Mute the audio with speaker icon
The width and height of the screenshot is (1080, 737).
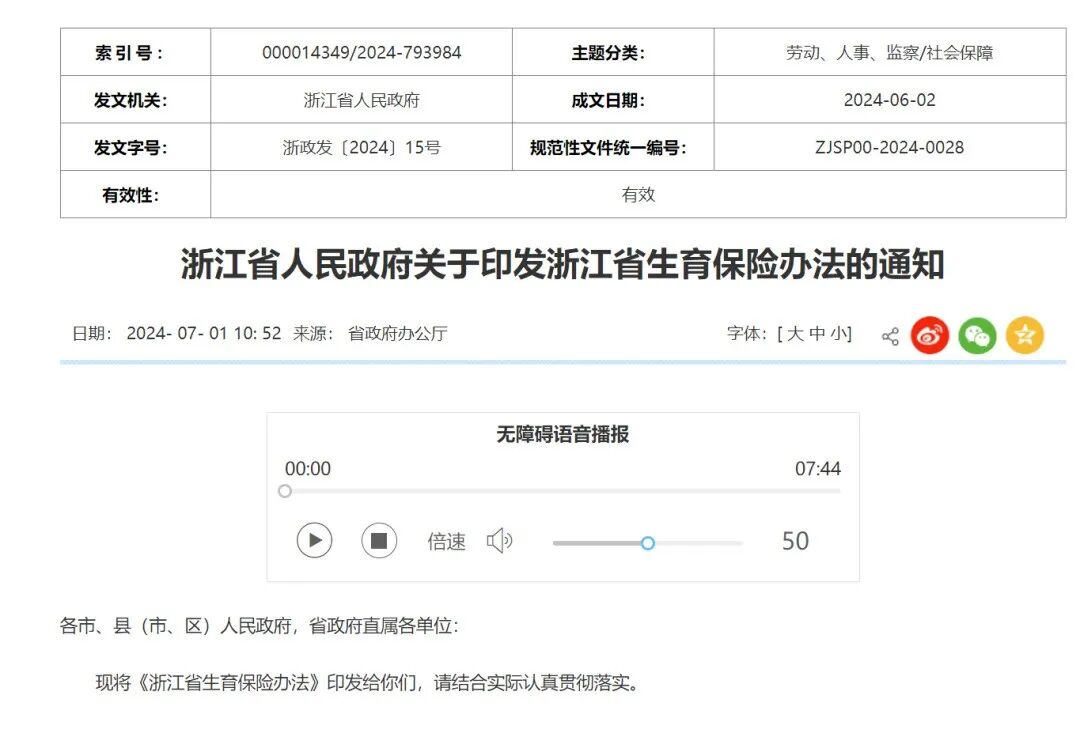coord(499,541)
